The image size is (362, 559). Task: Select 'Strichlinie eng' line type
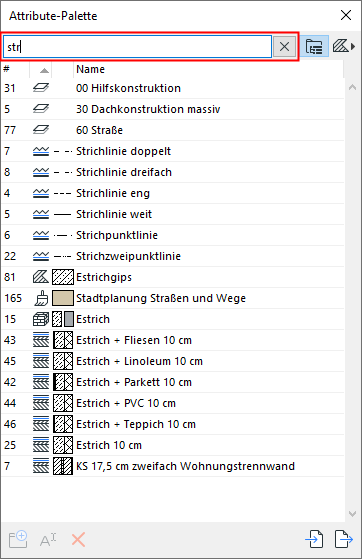[x=113, y=193]
